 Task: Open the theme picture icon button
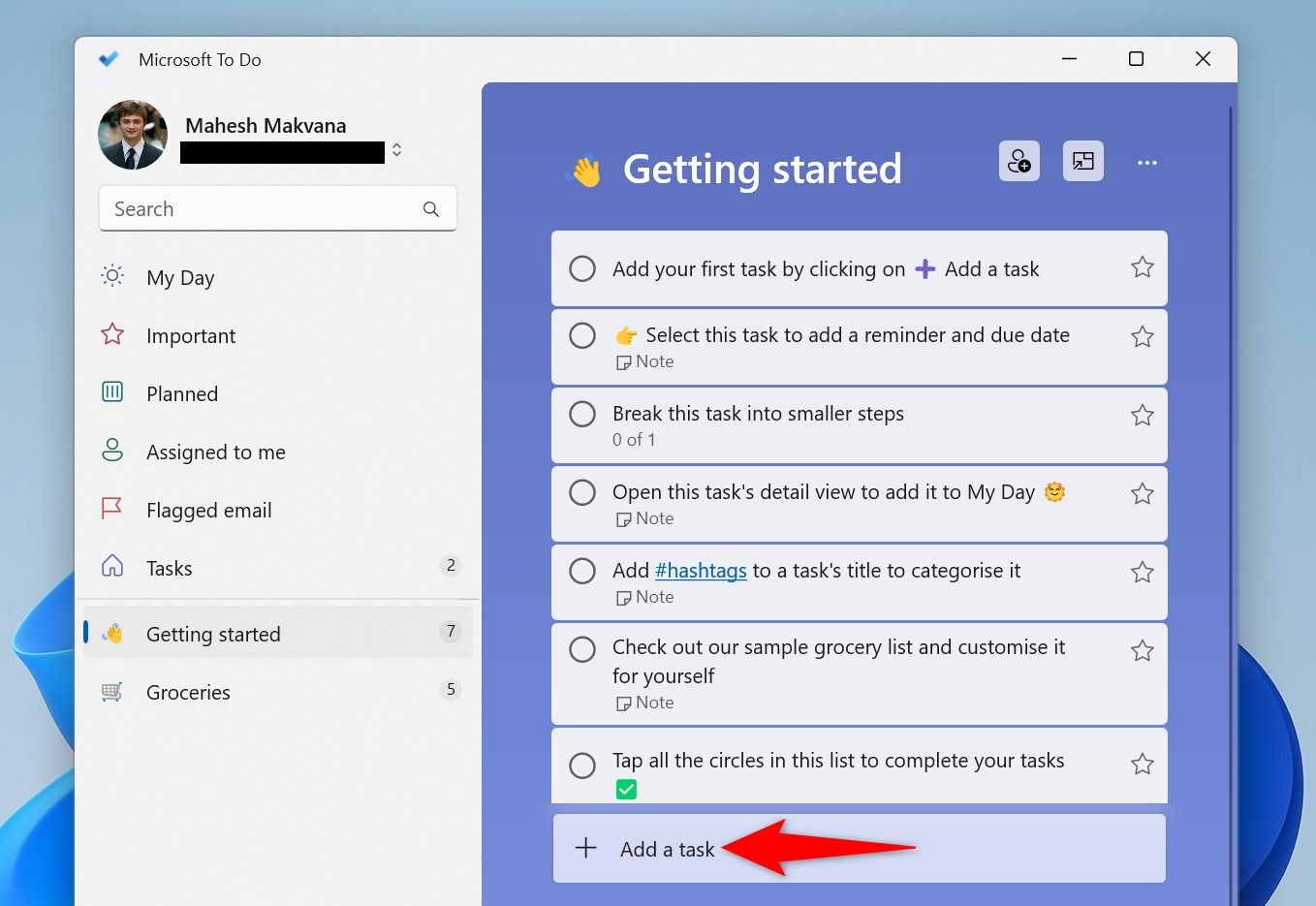(x=1083, y=161)
